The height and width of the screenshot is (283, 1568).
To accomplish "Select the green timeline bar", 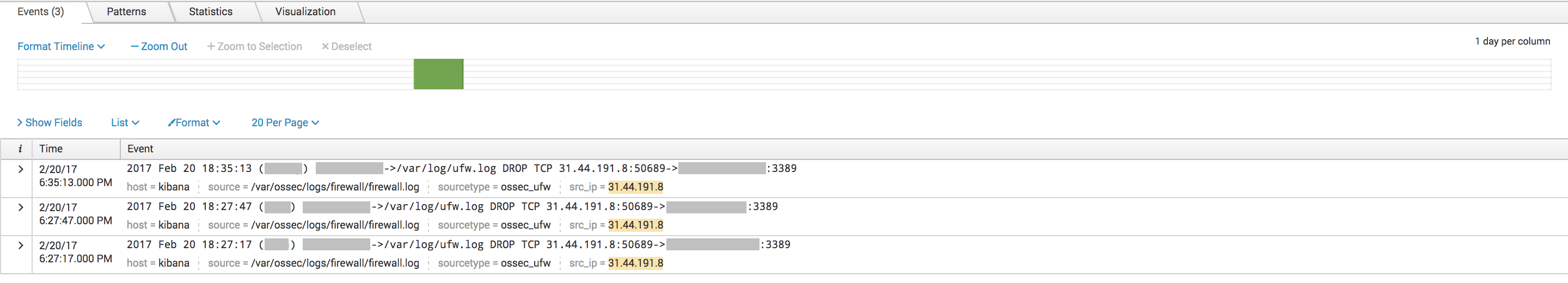I will point(438,74).
